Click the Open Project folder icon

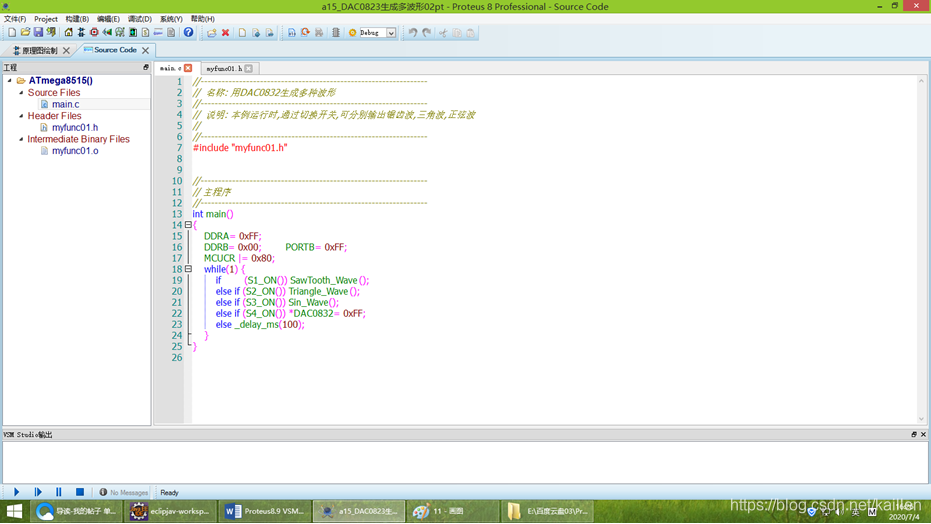pyautogui.click(x=25, y=33)
